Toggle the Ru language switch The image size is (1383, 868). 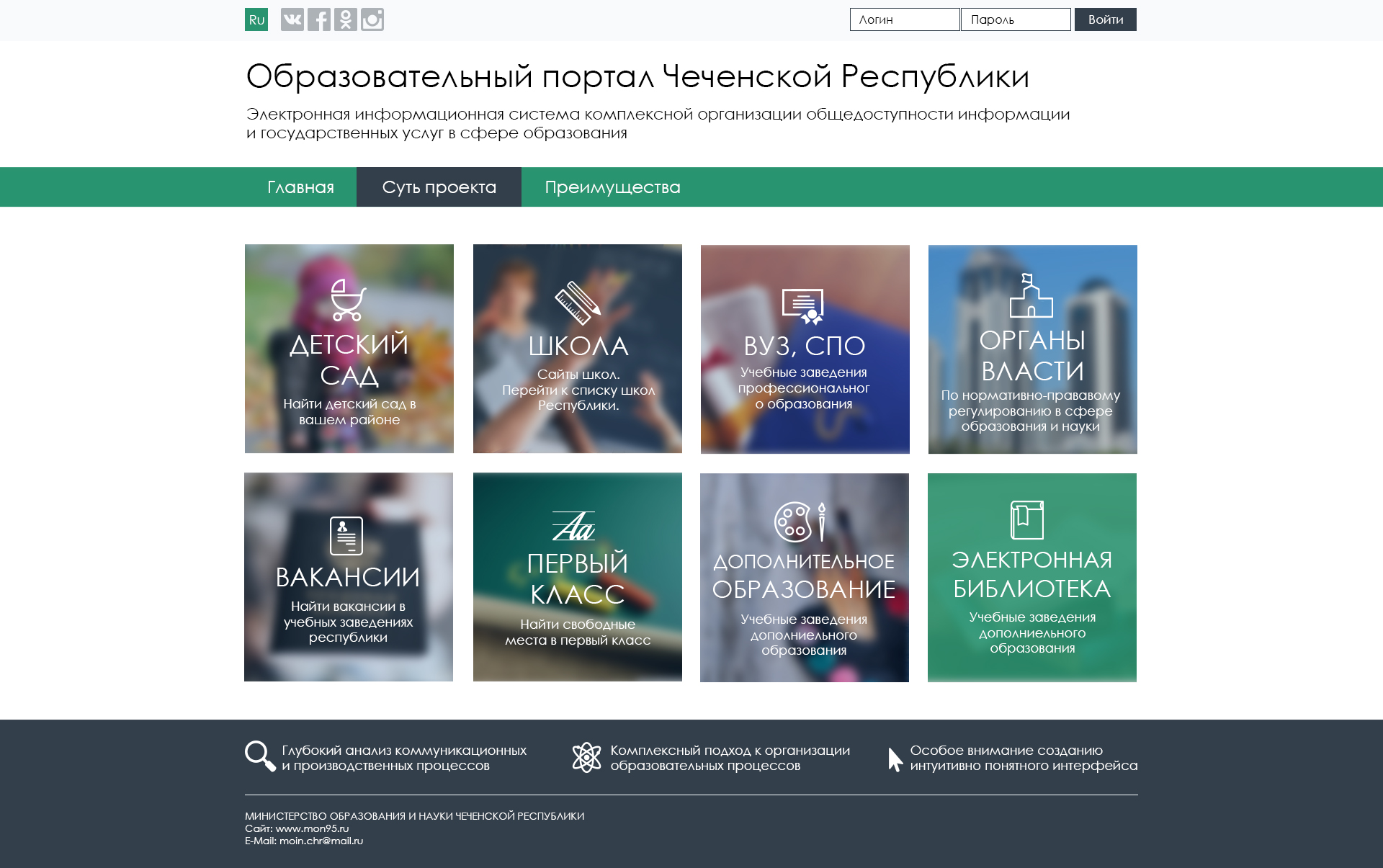coord(256,19)
